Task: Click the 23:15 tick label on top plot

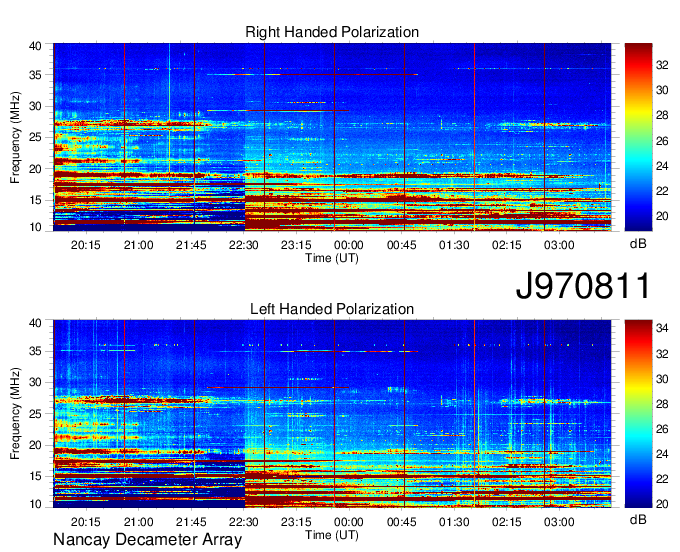Action: [x=296, y=245]
